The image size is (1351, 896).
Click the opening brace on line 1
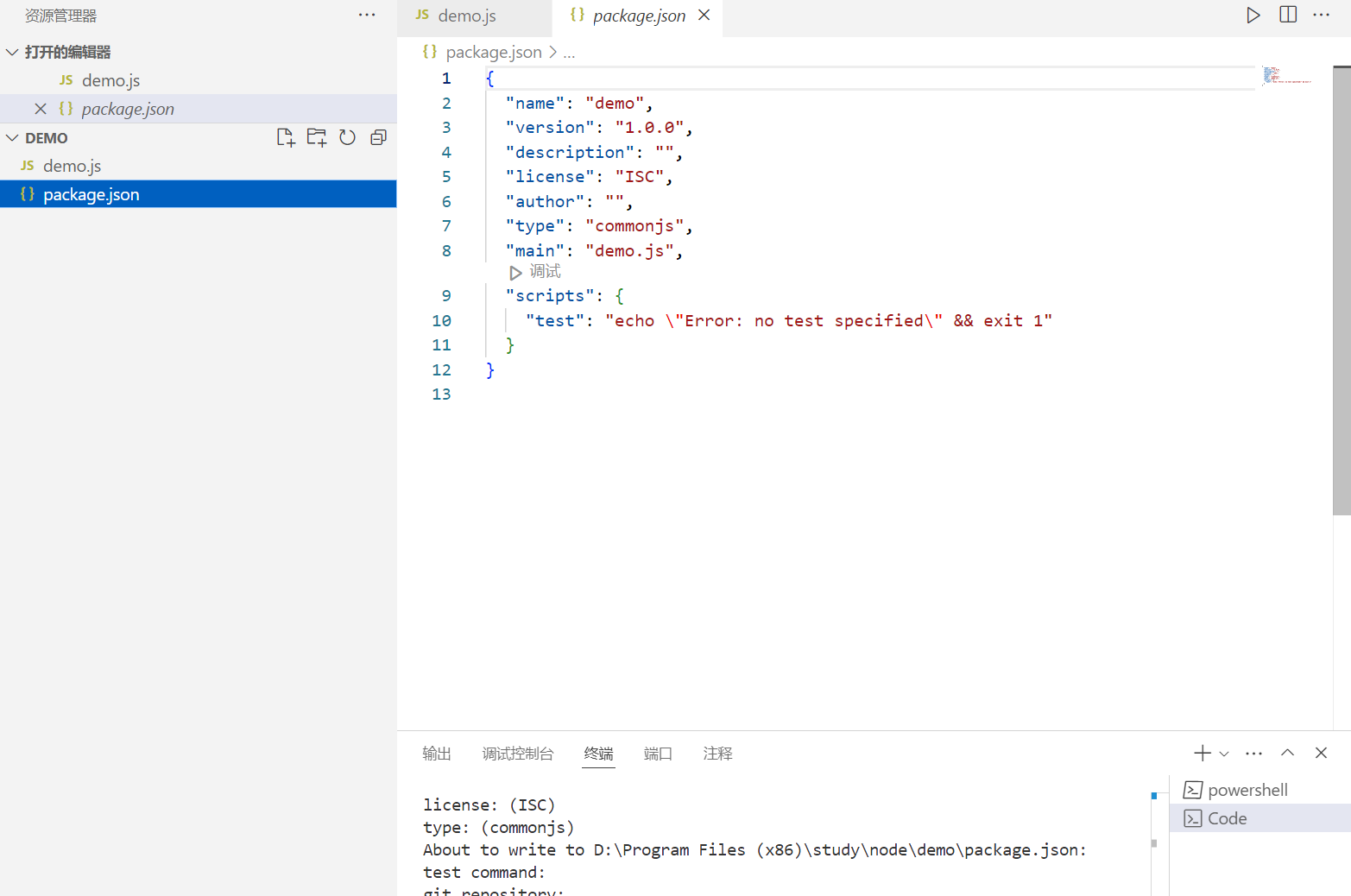tap(489, 79)
